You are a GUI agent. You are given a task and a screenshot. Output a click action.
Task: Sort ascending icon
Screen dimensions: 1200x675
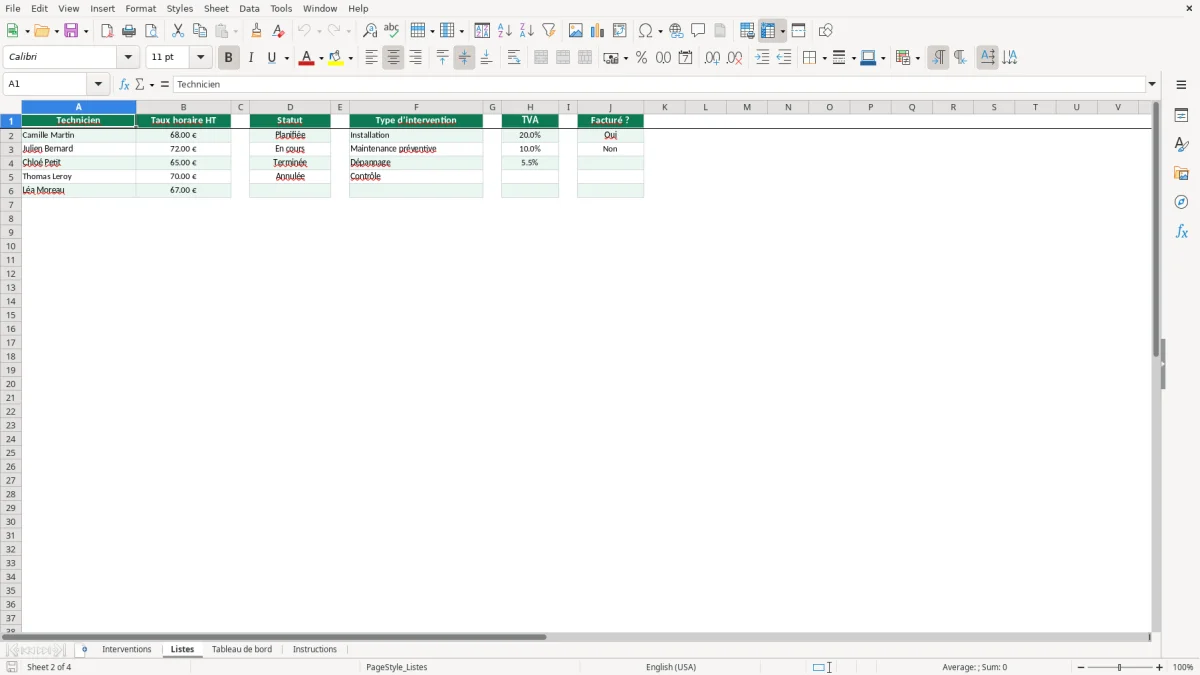pos(505,31)
